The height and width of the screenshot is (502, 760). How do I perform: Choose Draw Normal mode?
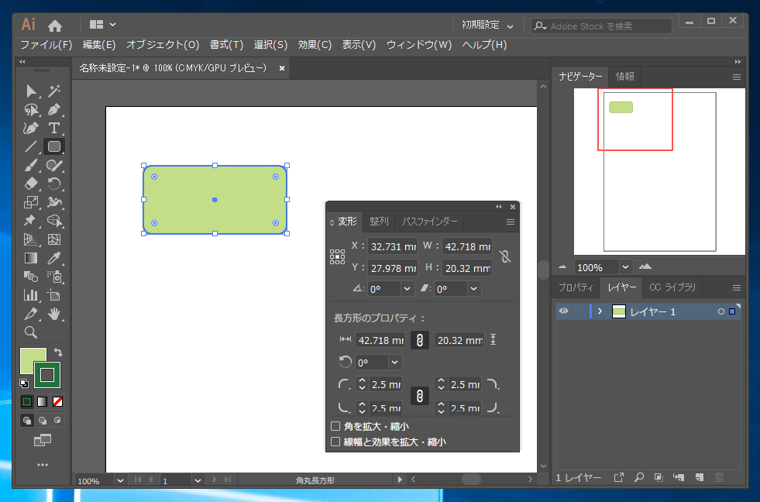tap(27, 420)
